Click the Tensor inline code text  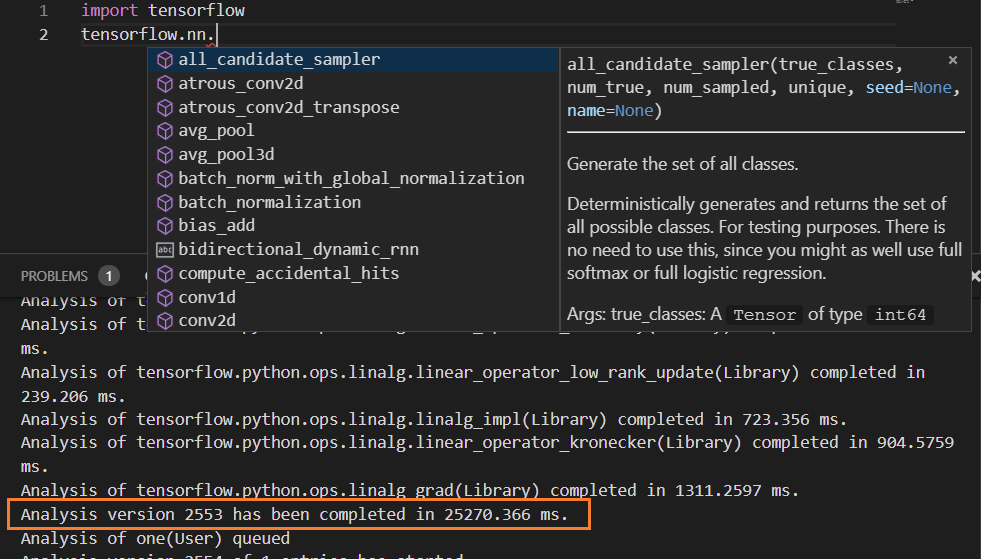765,315
